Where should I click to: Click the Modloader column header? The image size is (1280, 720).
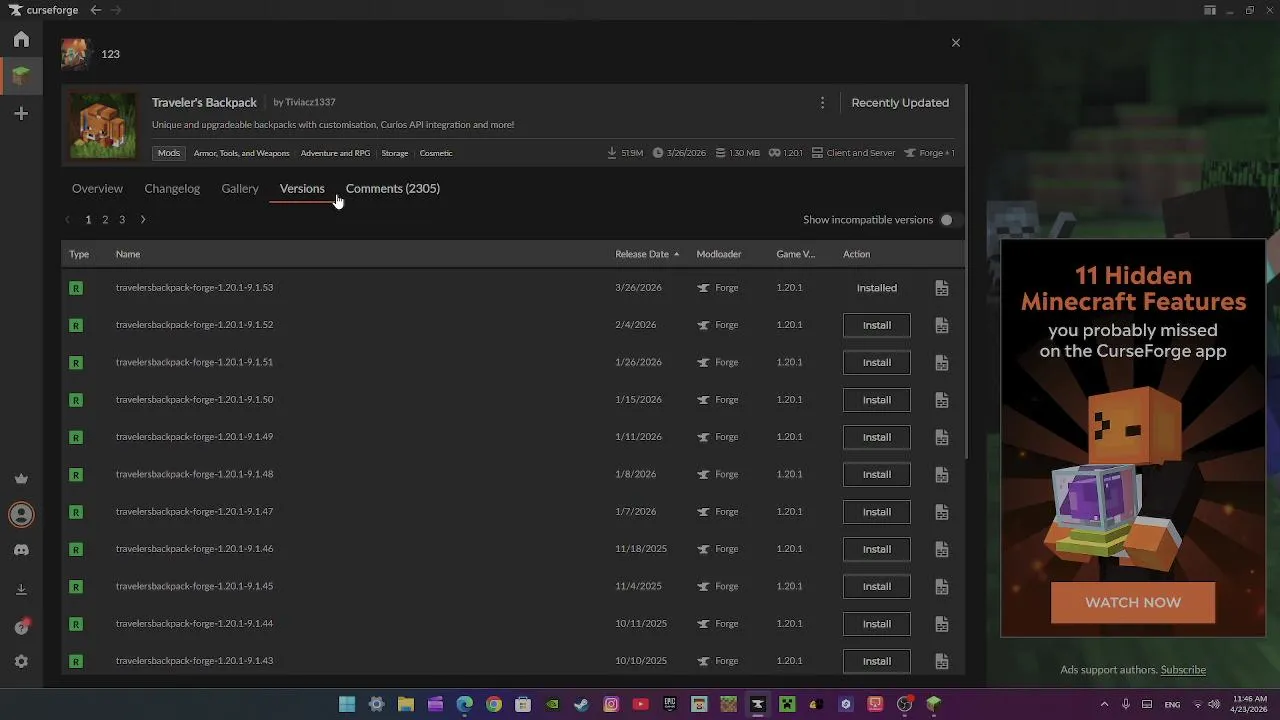pyautogui.click(x=719, y=254)
